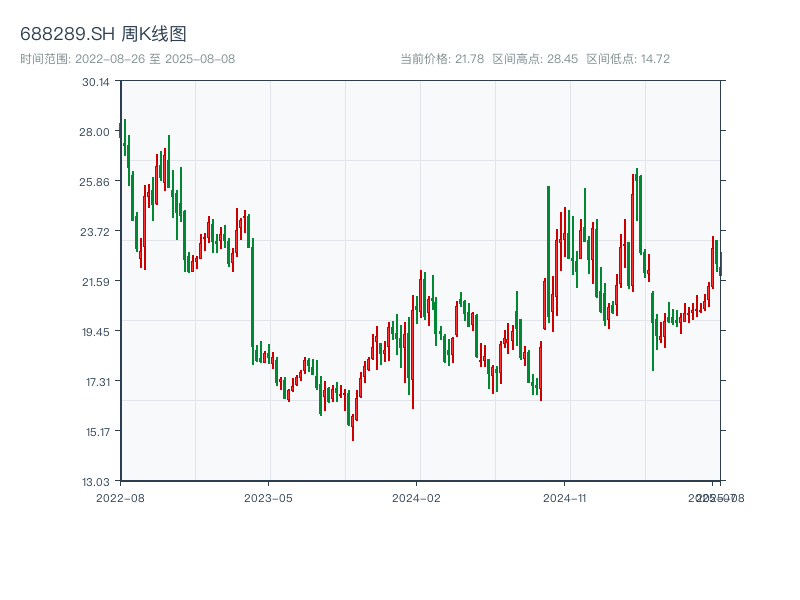Image resolution: width=800 pixels, height=600 pixels.
Task: Click the range high 区间高点: 28.45
Action: click(535, 59)
